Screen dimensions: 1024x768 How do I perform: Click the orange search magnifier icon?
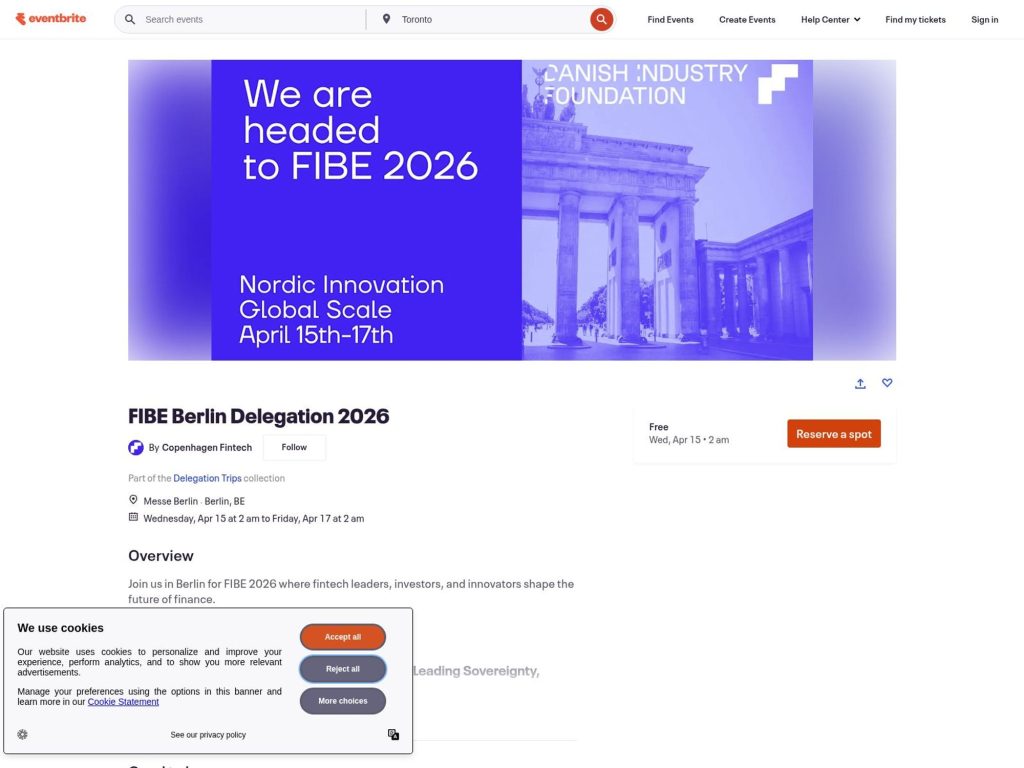[601, 18]
